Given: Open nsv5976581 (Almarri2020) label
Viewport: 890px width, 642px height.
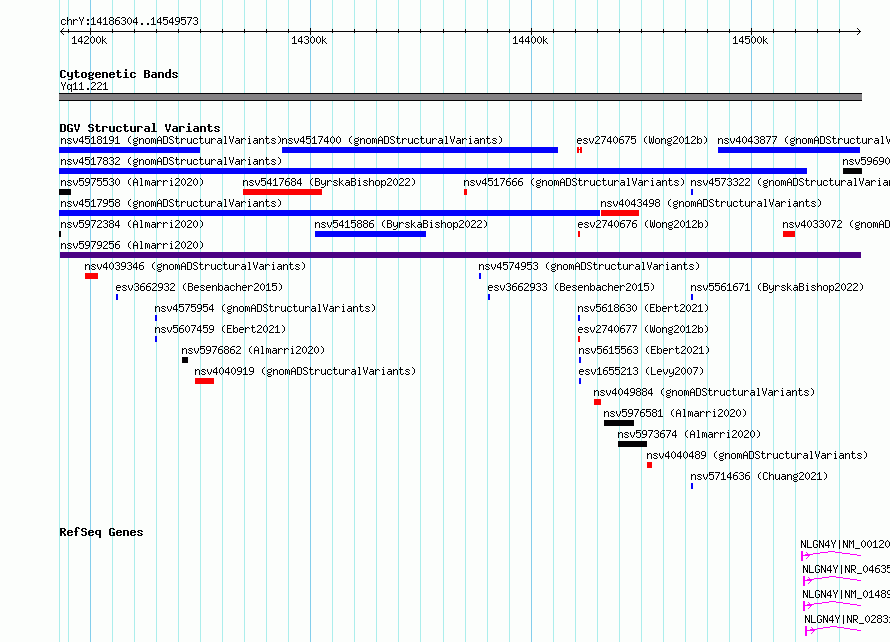Looking at the screenshot, I should (675, 413).
